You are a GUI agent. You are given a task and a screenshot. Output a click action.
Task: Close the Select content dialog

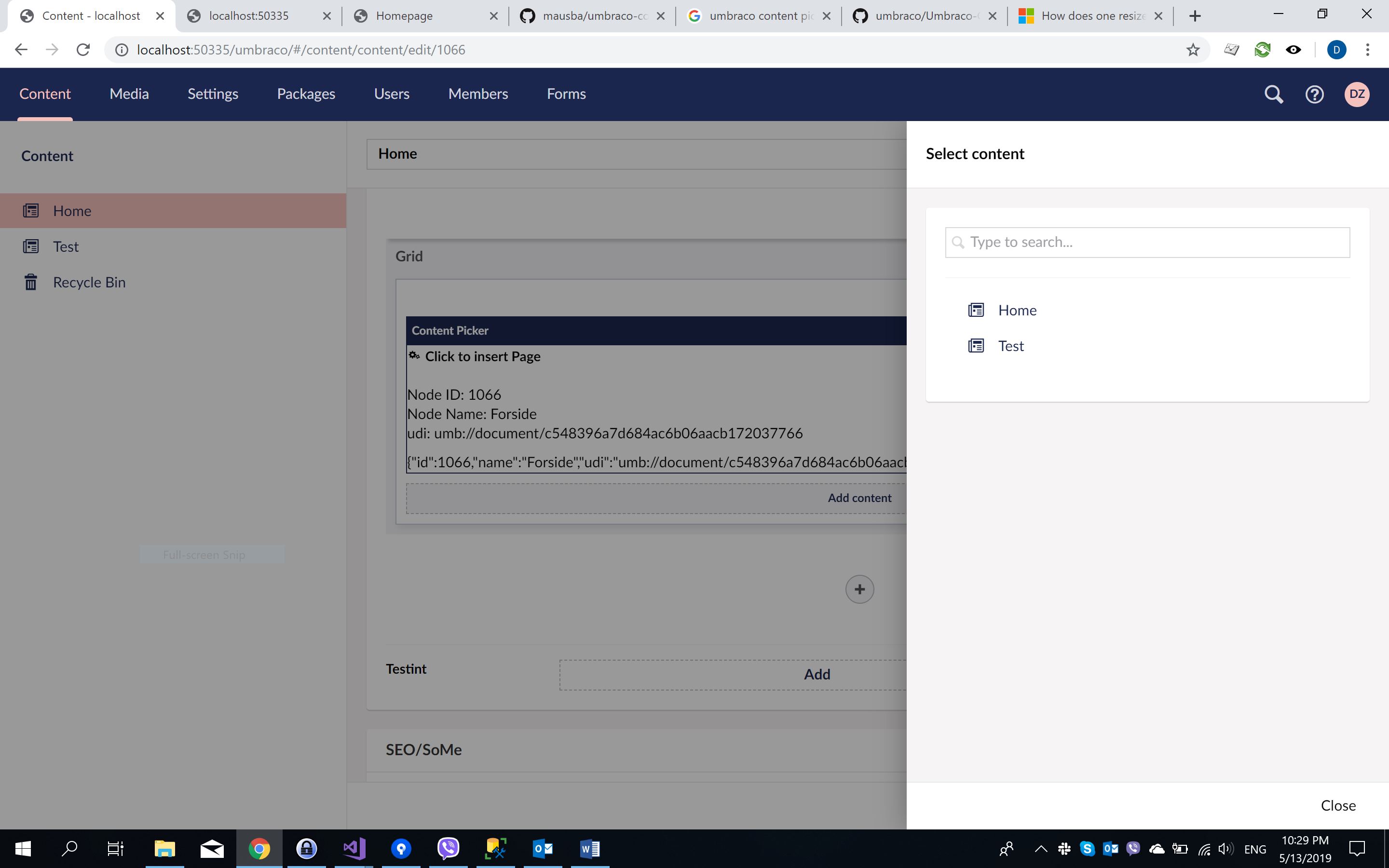[1337, 805]
